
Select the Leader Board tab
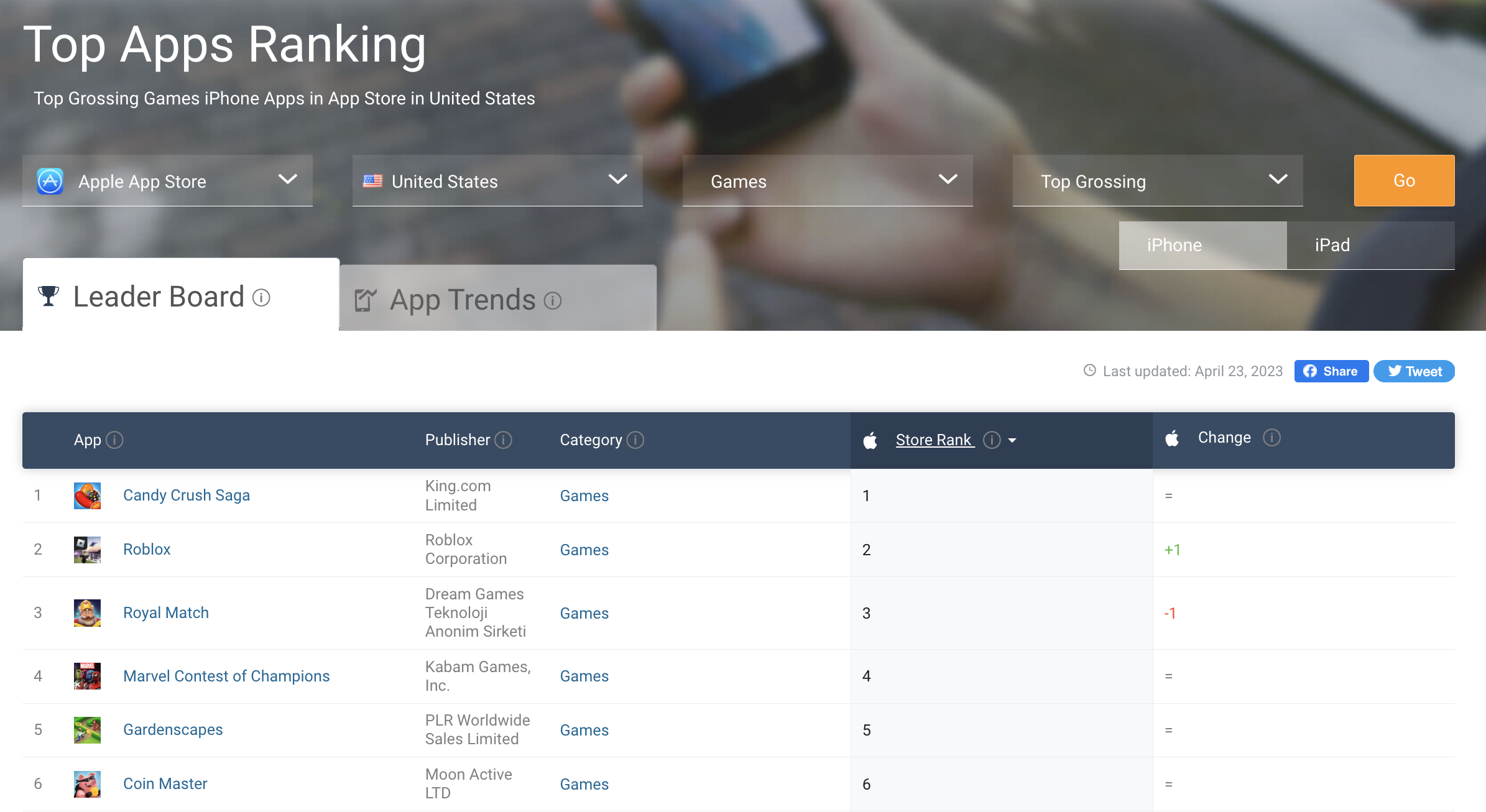coord(181,295)
